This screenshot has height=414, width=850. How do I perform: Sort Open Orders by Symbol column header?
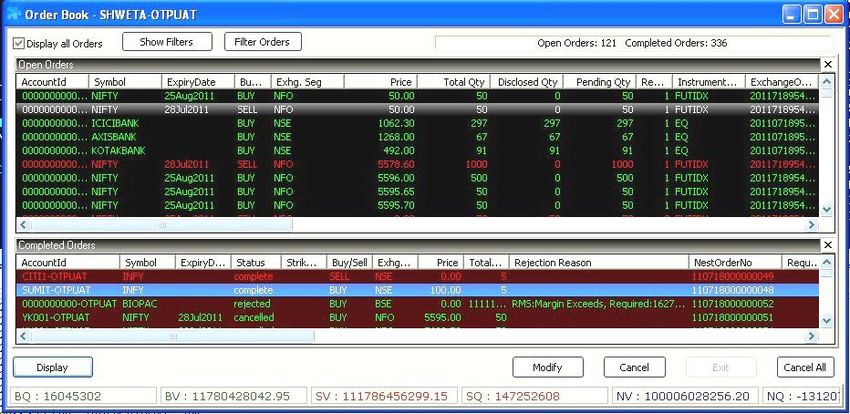pyautogui.click(x=125, y=82)
